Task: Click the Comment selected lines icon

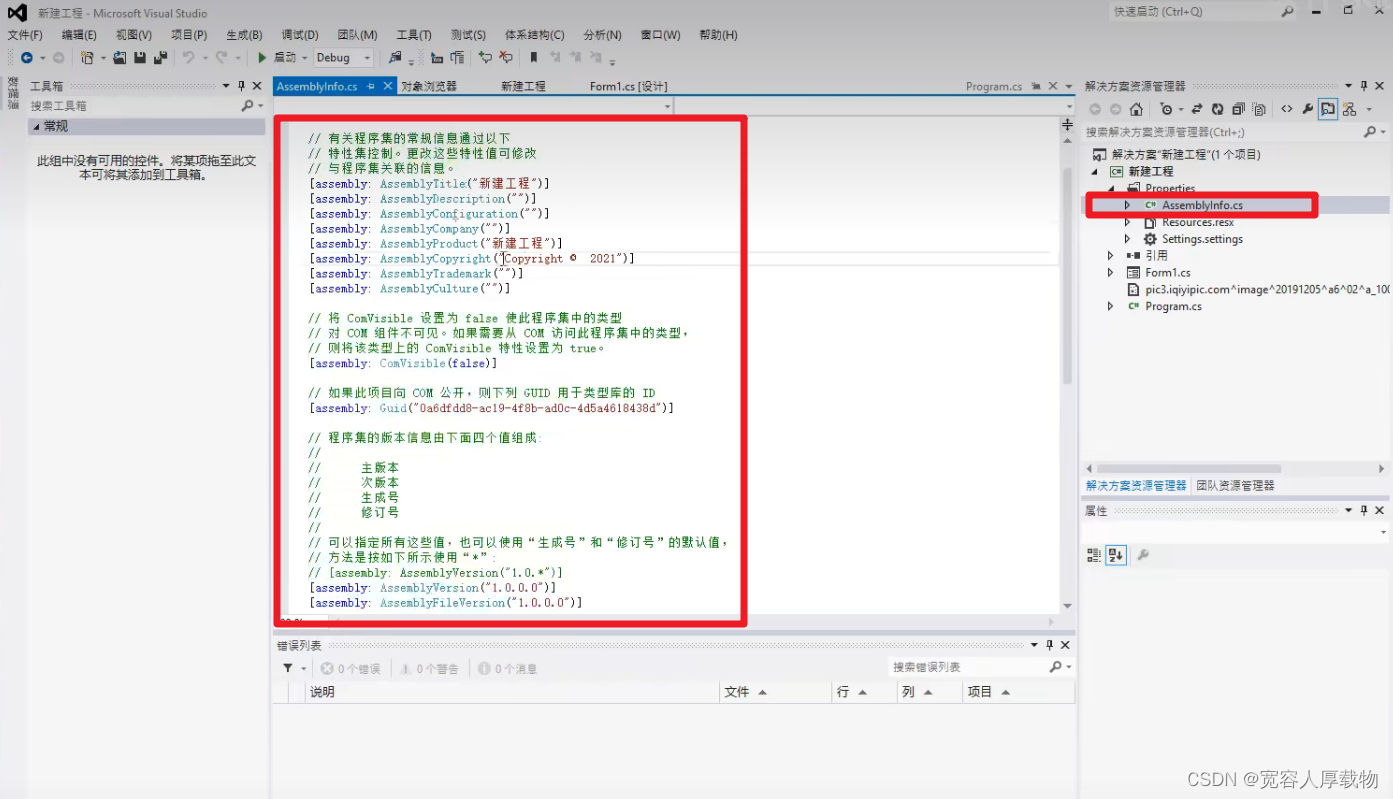Action: [485, 58]
